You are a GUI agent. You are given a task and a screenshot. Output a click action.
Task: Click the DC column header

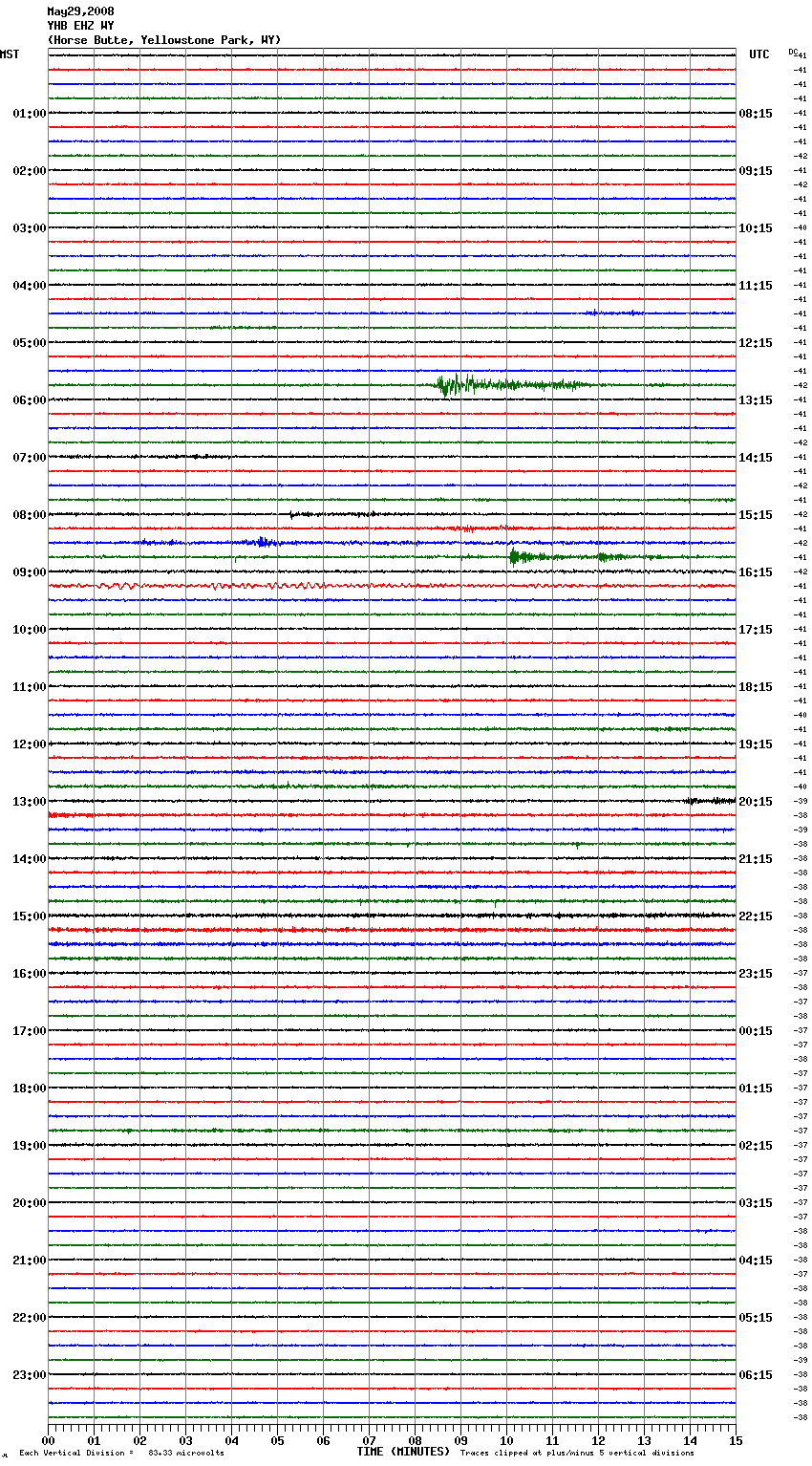[x=793, y=52]
